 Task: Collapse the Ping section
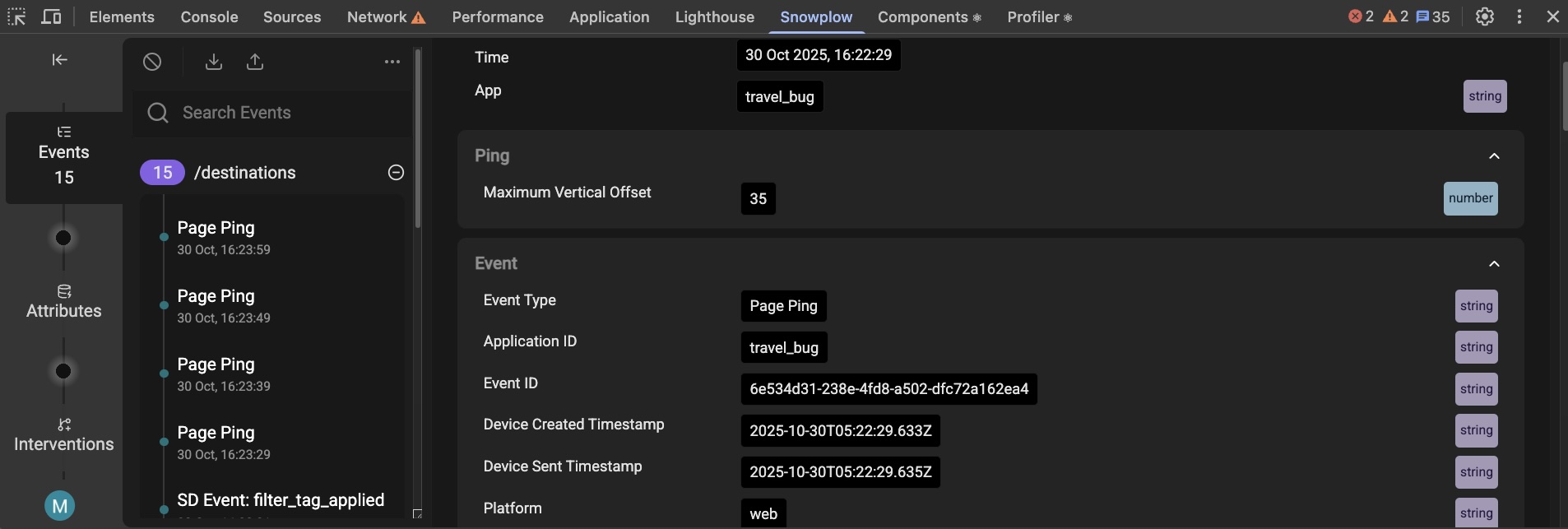click(x=1494, y=156)
